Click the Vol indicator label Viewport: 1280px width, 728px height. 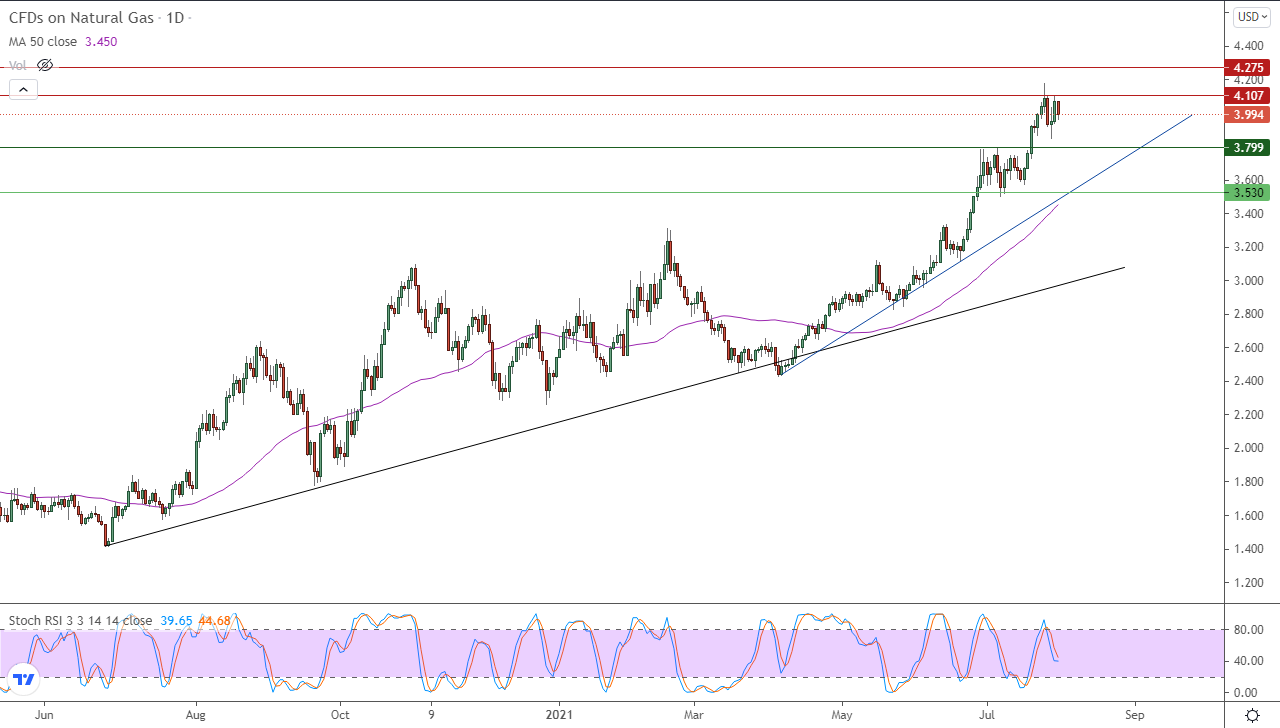pos(18,65)
